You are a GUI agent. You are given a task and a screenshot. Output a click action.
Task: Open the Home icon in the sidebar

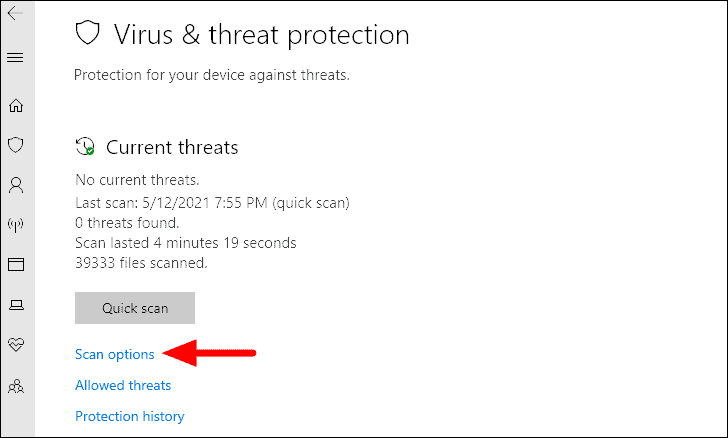coord(16,105)
